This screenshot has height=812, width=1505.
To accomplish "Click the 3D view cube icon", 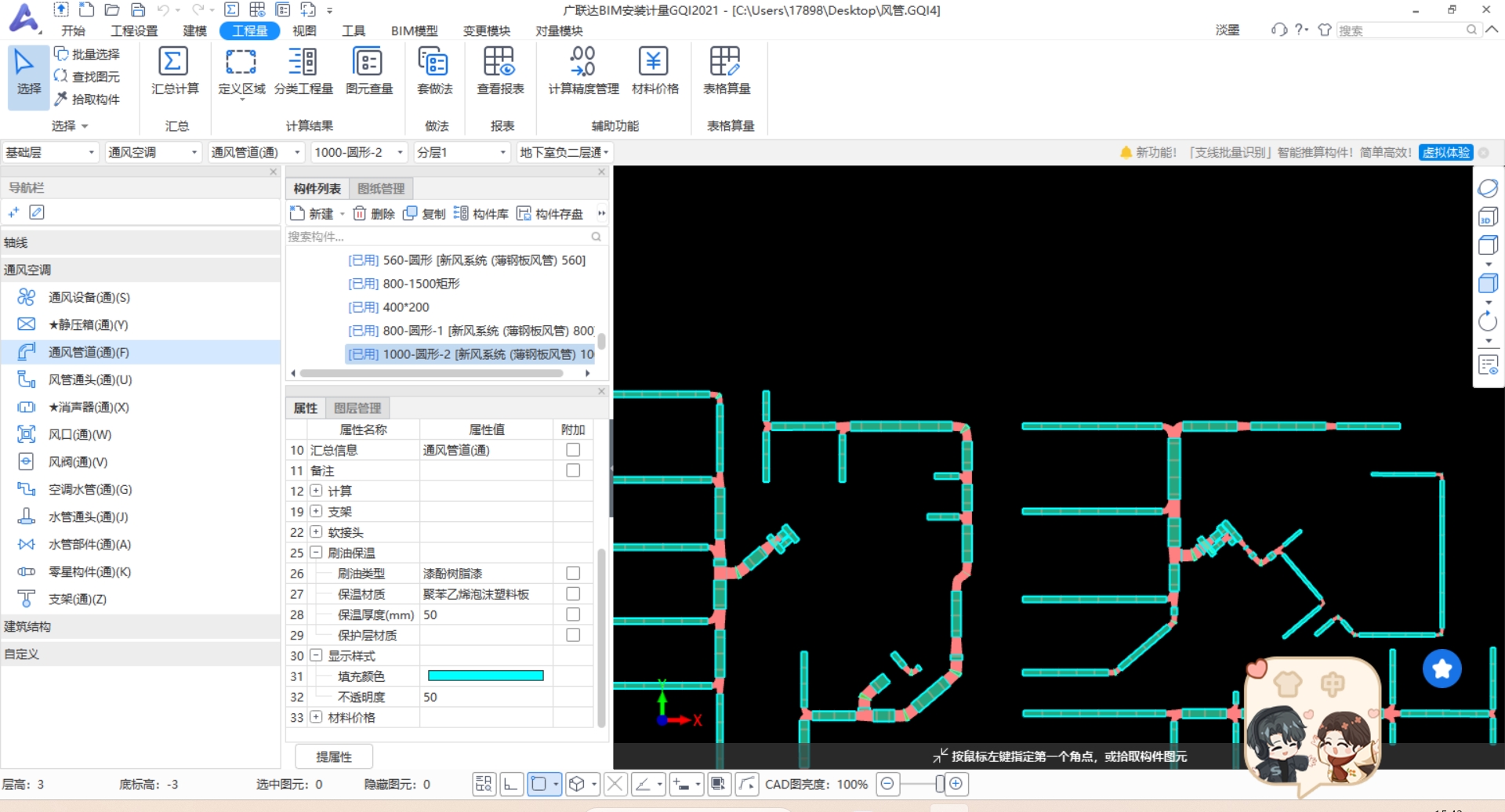I will pos(1488,216).
